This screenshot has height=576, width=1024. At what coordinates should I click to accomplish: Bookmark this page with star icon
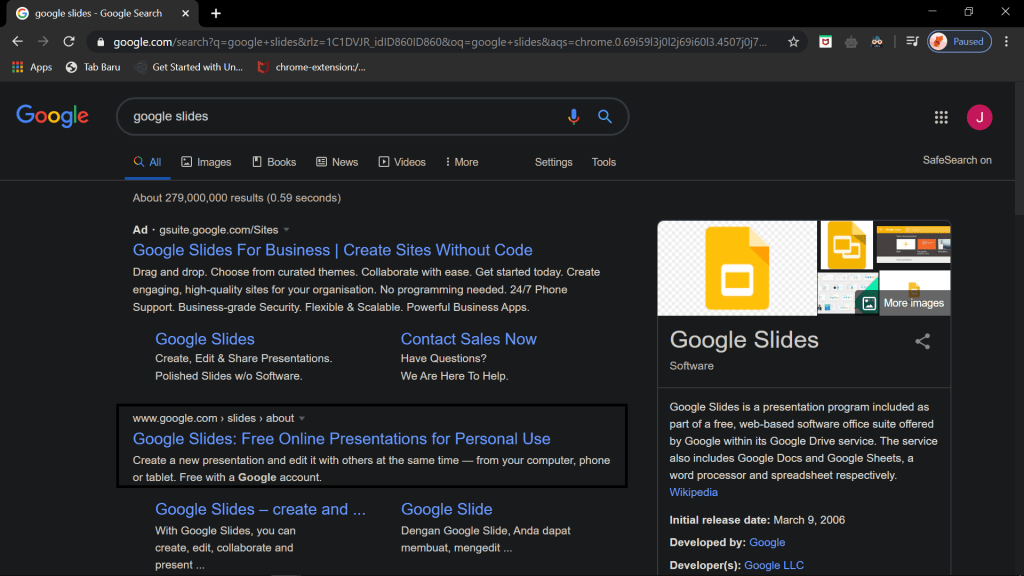pos(793,42)
